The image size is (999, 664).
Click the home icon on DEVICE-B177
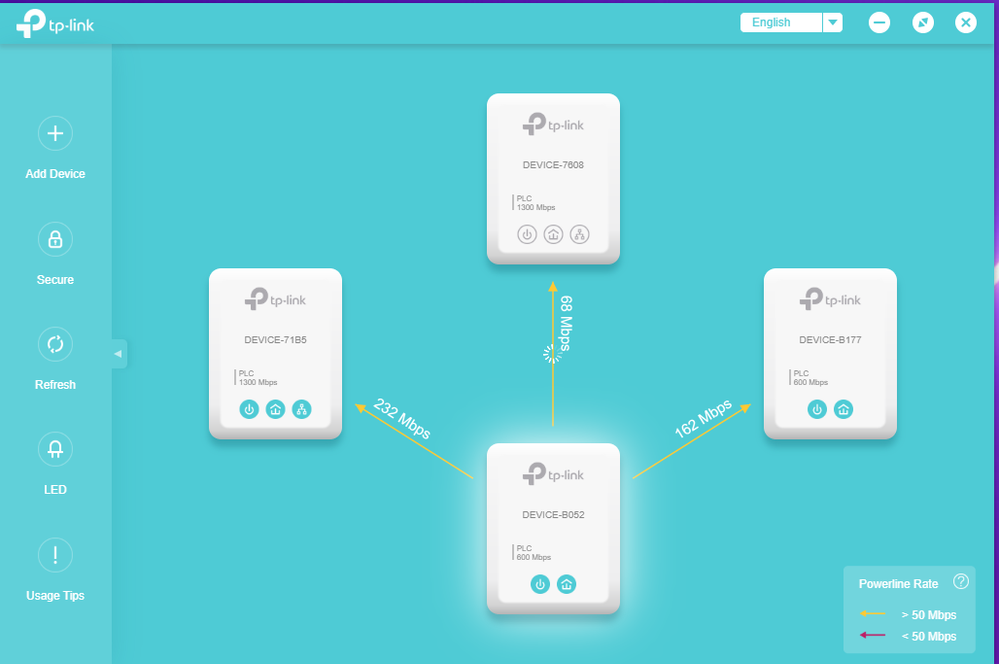[x=844, y=409]
